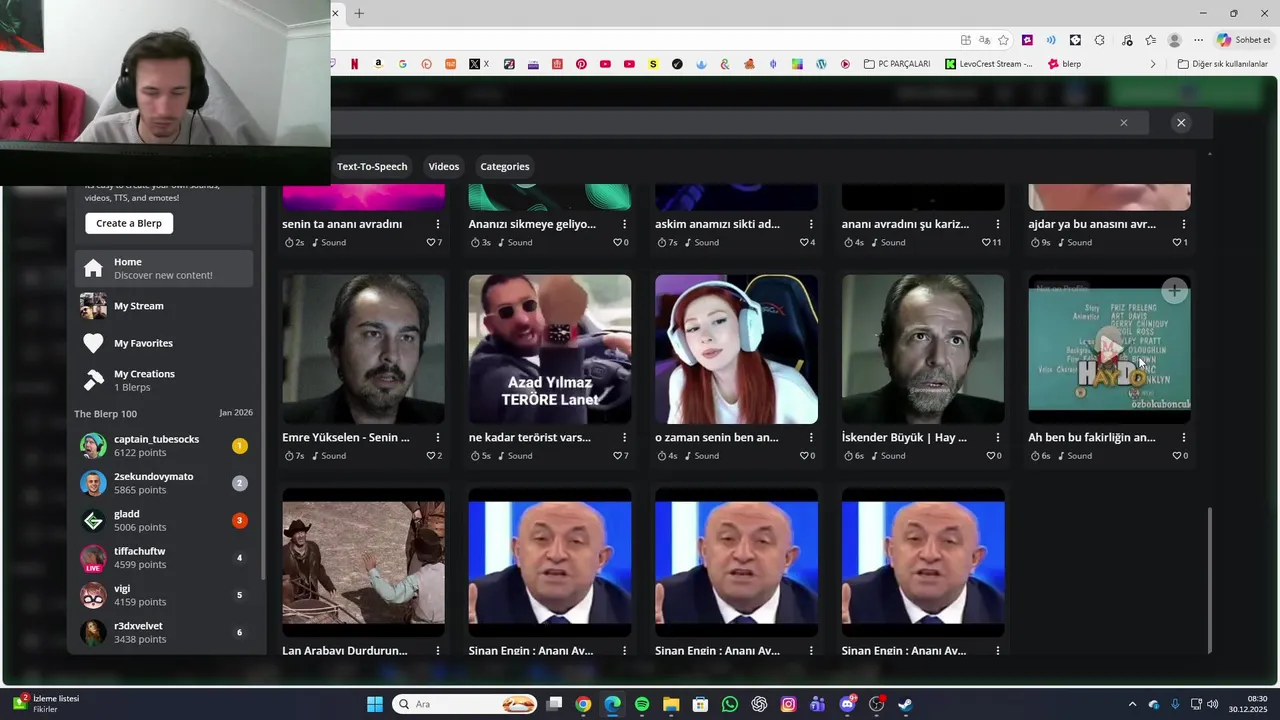Open options menu for 'Emre Yükselen - Senin' sound
1280x720 pixels.
click(x=438, y=437)
